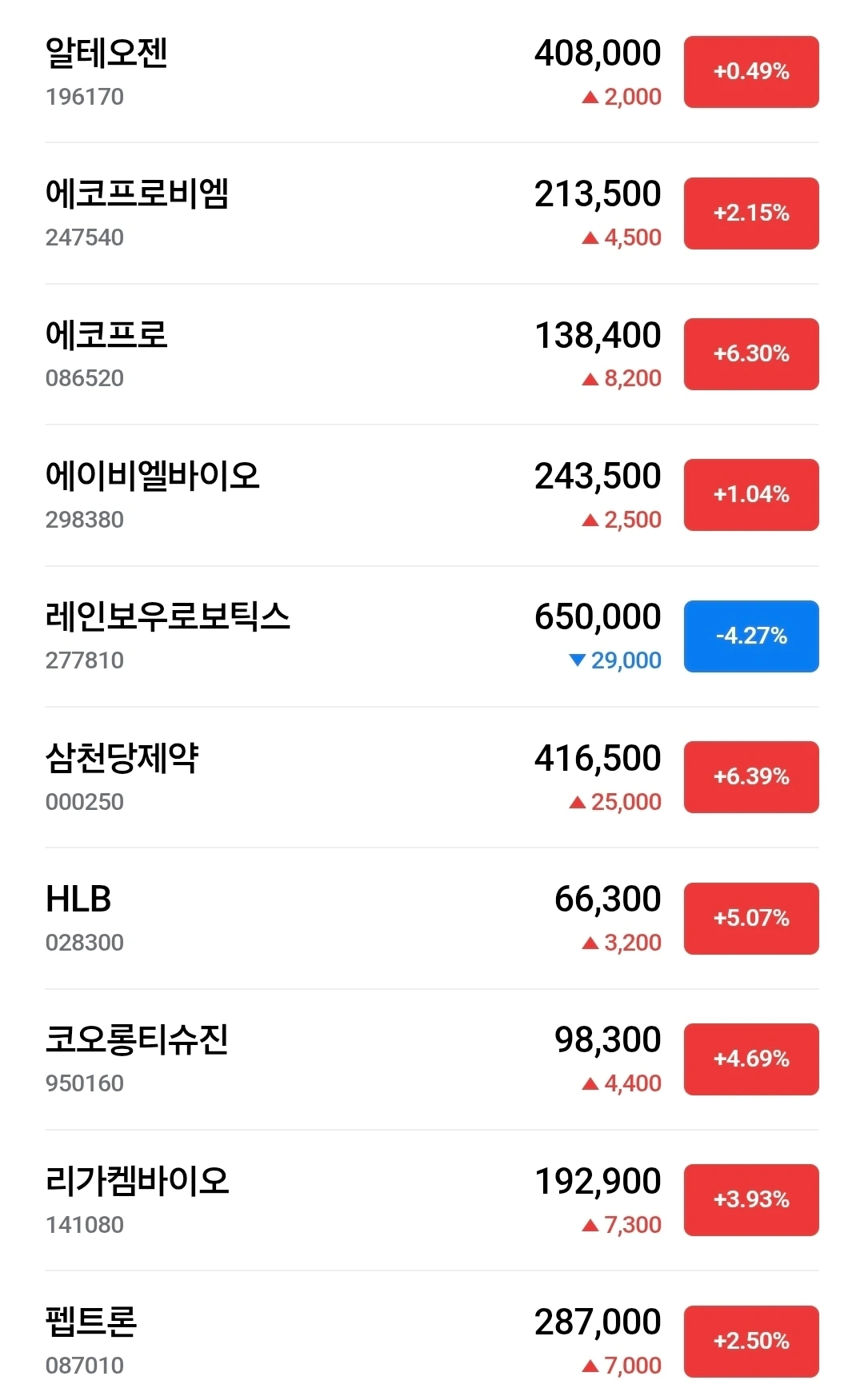Tap the +5.07% badge for HLB

pos(751,919)
